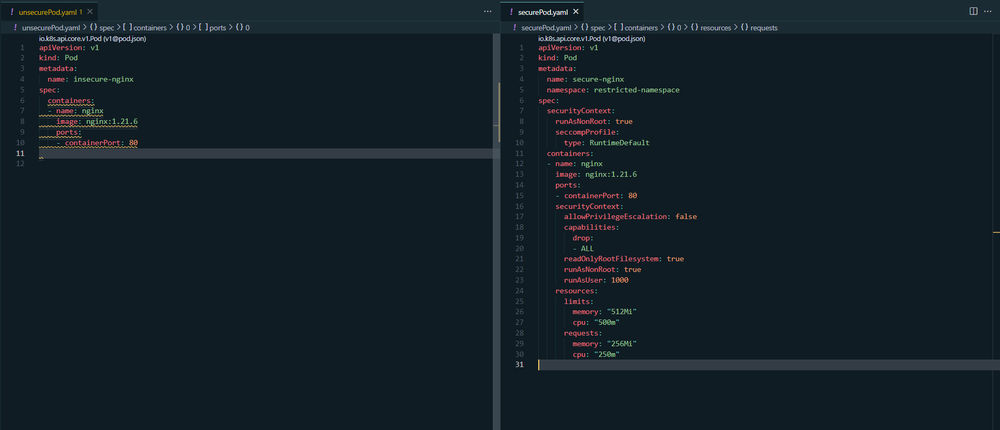1000x430 pixels.
Task: Click 'readOnlyRootFilesystem: true' line
Action: (x=624, y=259)
